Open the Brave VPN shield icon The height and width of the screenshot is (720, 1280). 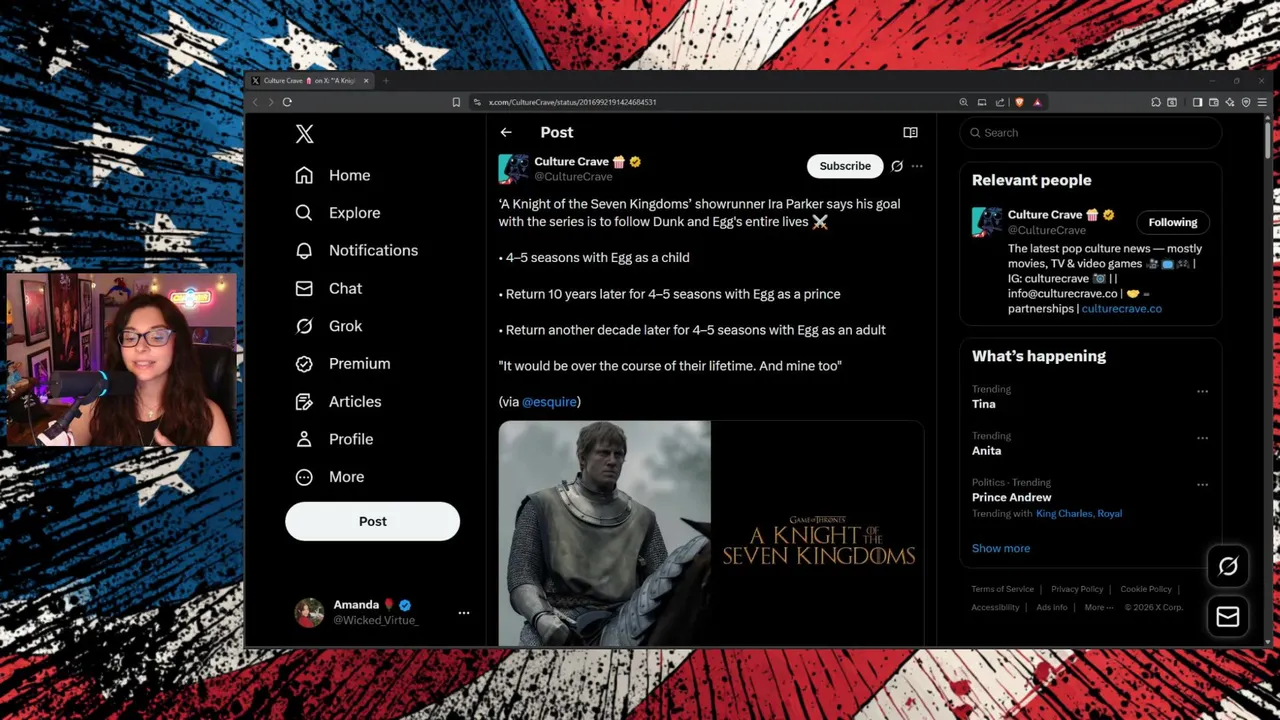coord(1245,102)
